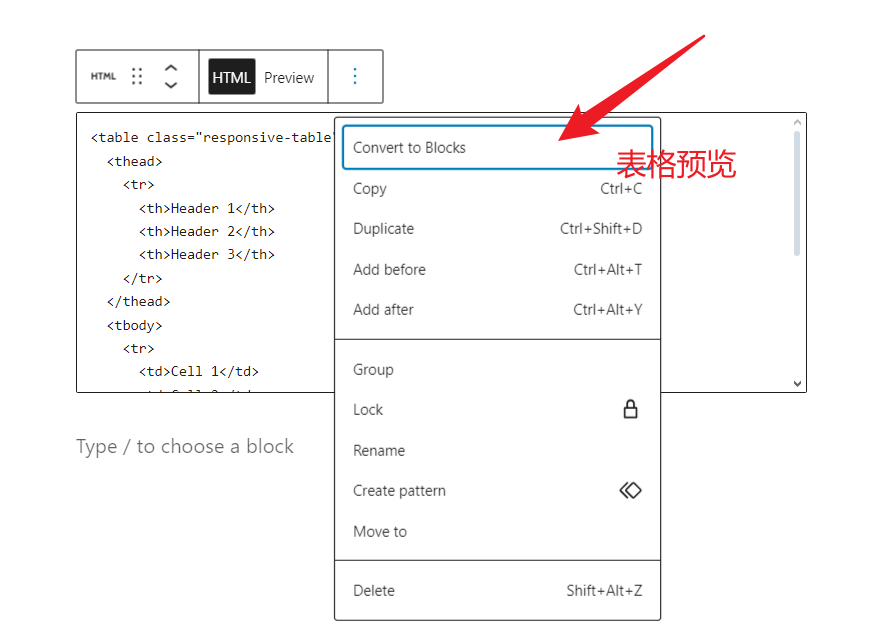The height and width of the screenshot is (630, 879).
Task: Select Add before in the menu
Action: coord(389,269)
